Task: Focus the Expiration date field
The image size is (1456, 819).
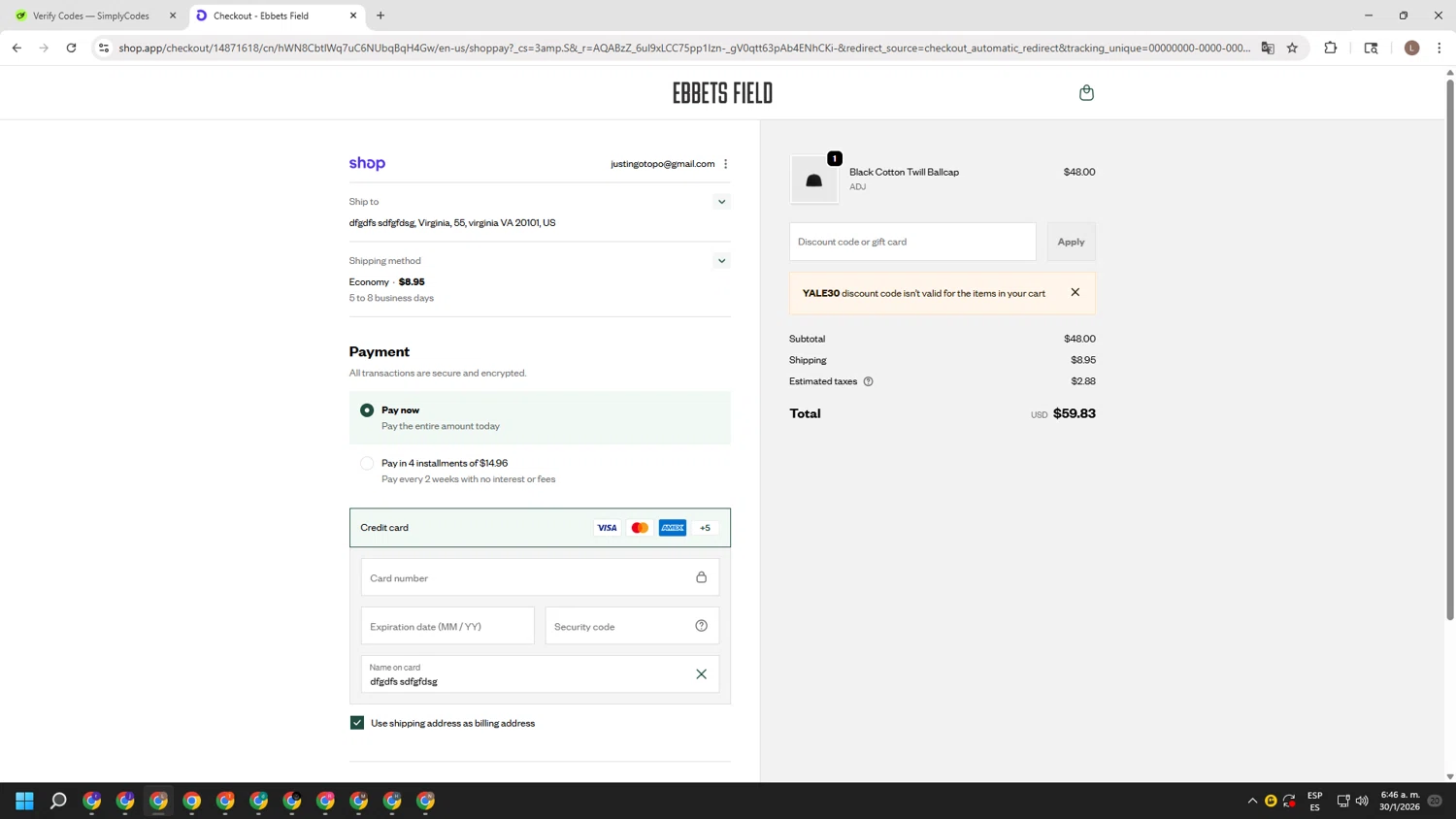Action: (447, 626)
